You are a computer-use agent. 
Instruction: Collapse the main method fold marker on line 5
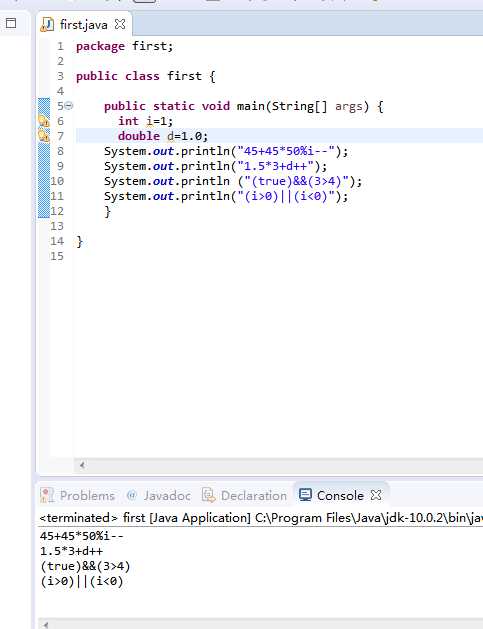point(69,106)
